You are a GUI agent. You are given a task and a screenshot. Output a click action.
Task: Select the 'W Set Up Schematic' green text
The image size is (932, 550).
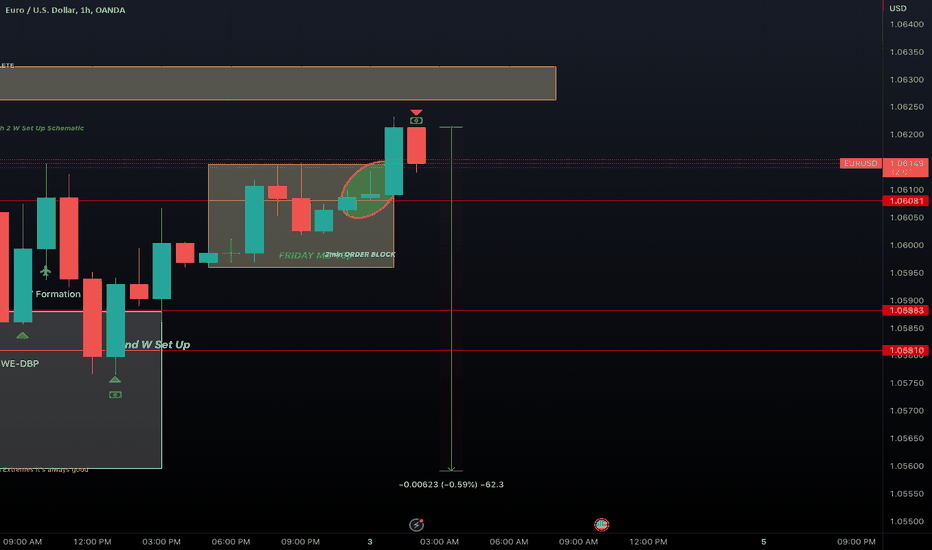click(x=46, y=128)
